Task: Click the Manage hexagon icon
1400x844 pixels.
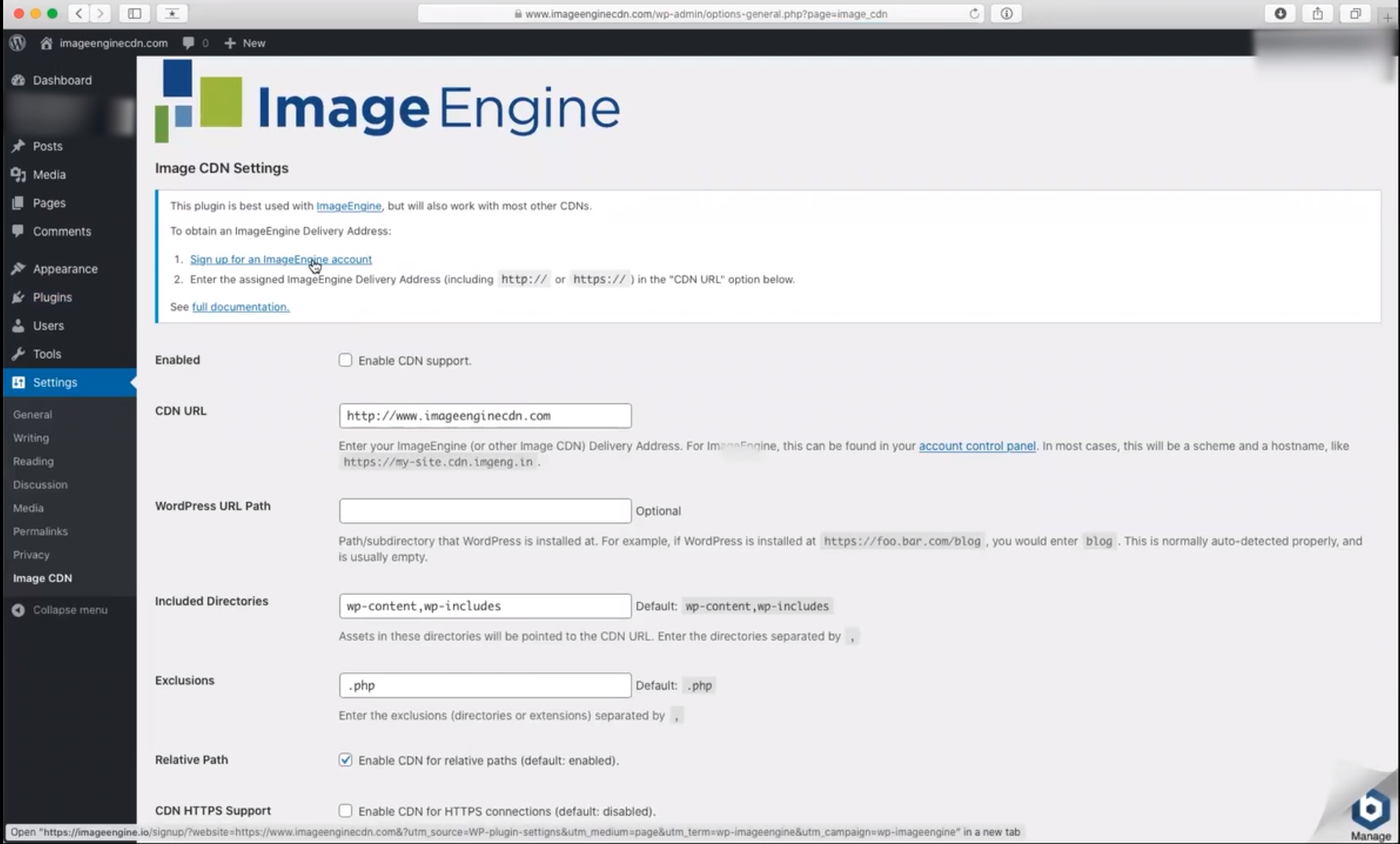Action: (x=1370, y=808)
